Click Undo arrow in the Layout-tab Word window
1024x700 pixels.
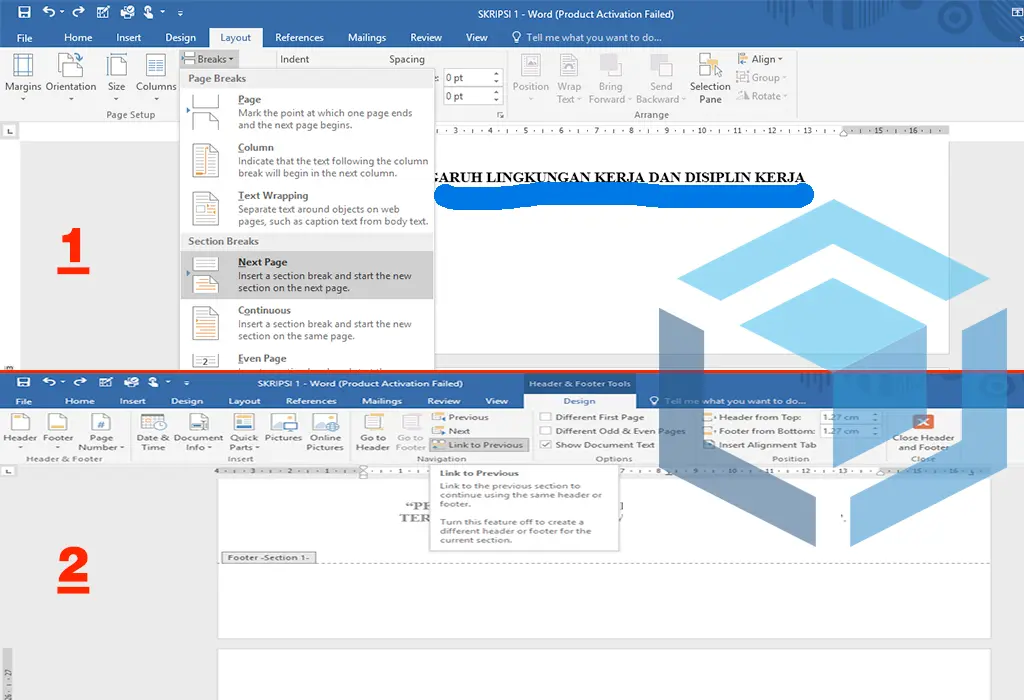(x=49, y=12)
